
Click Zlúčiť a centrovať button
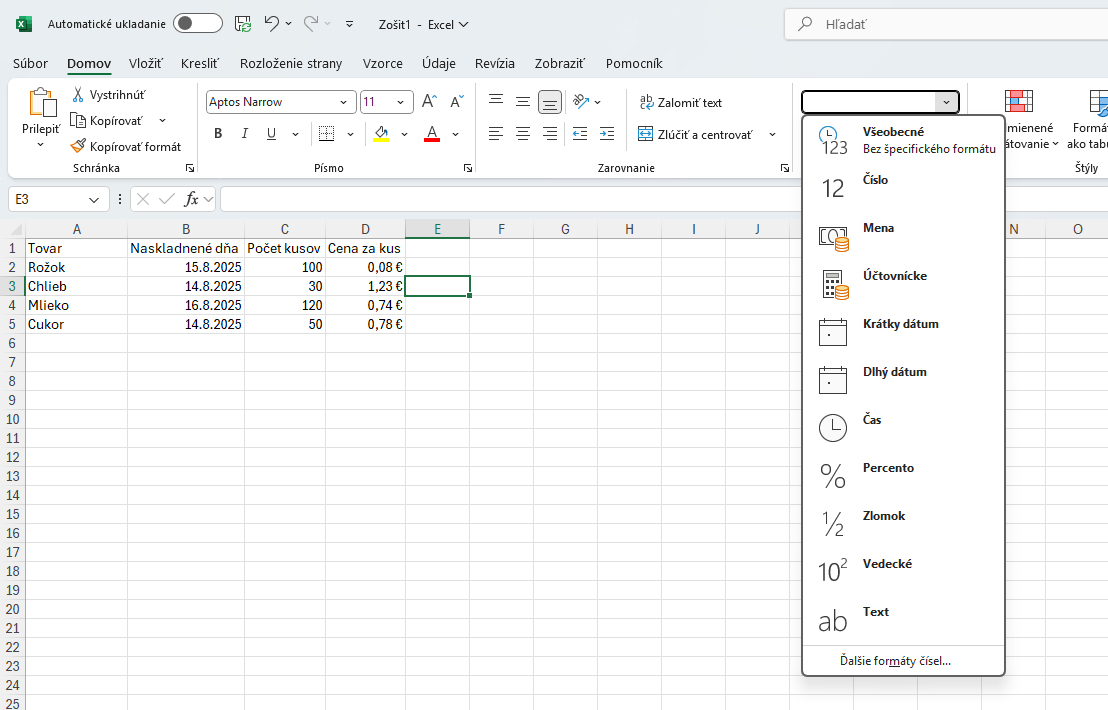695,134
